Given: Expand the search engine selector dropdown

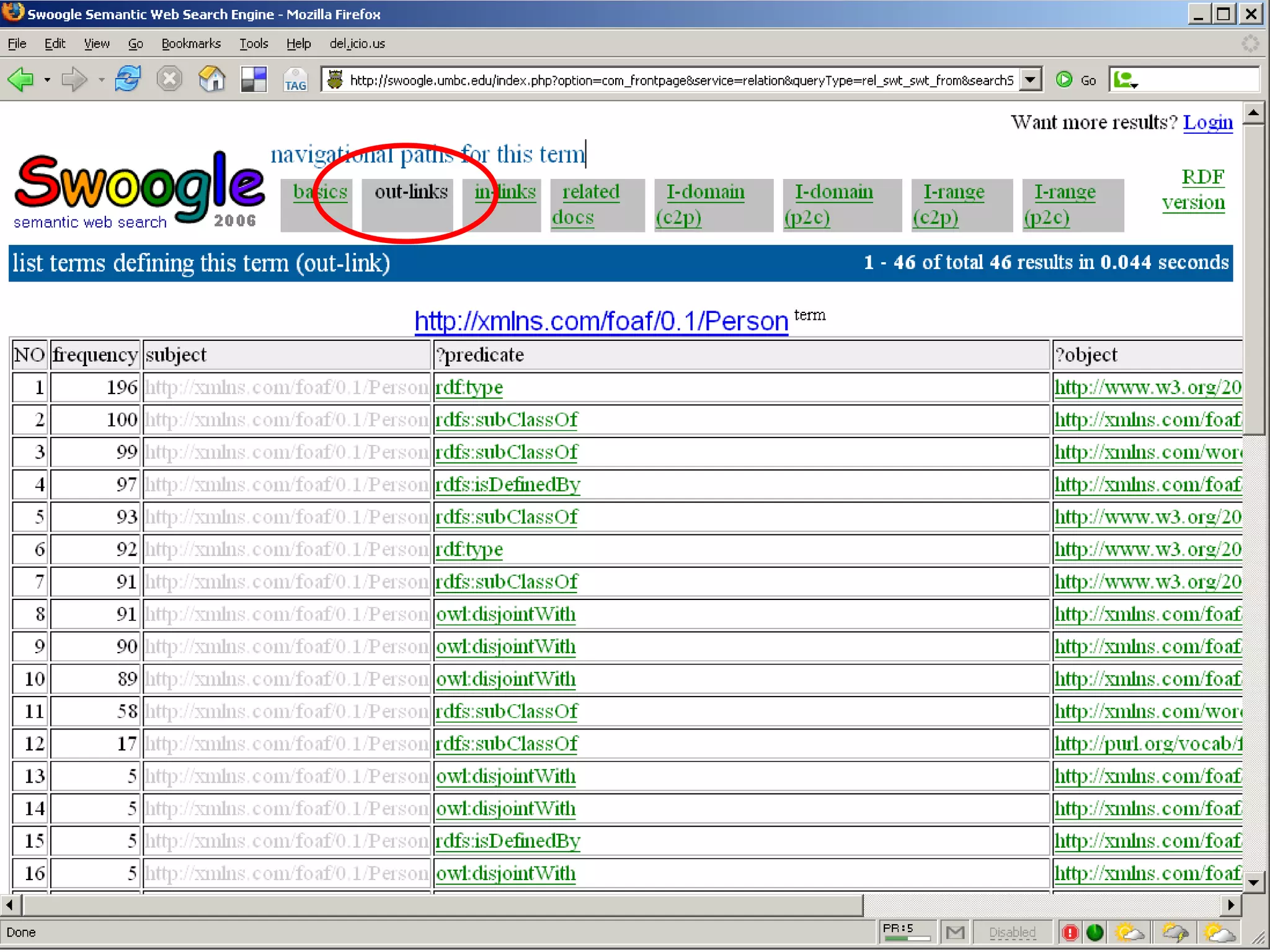Looking at the screenshot, I should pos(1126,81).
